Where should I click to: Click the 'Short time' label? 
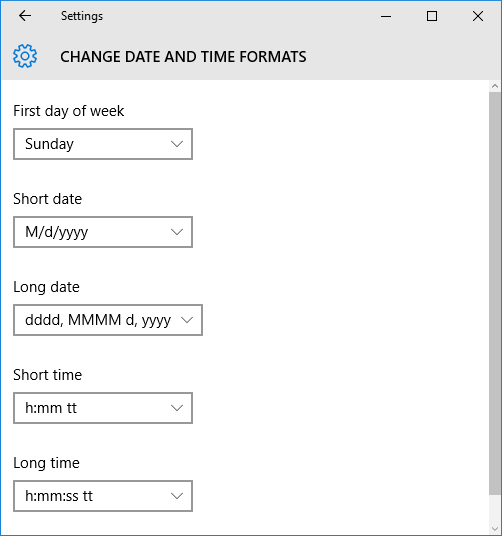tap(48, 375)
